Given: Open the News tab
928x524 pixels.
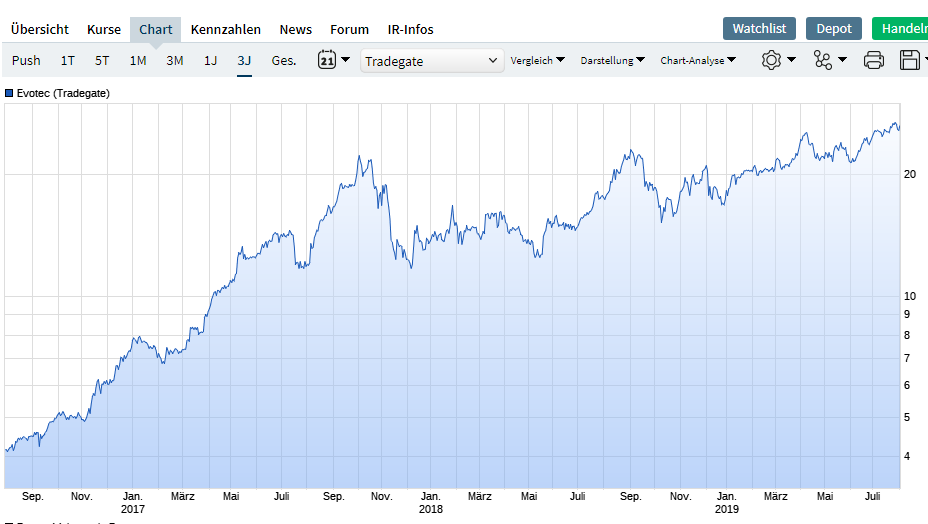Looking at the screenshot, I should tap(295, 30).
